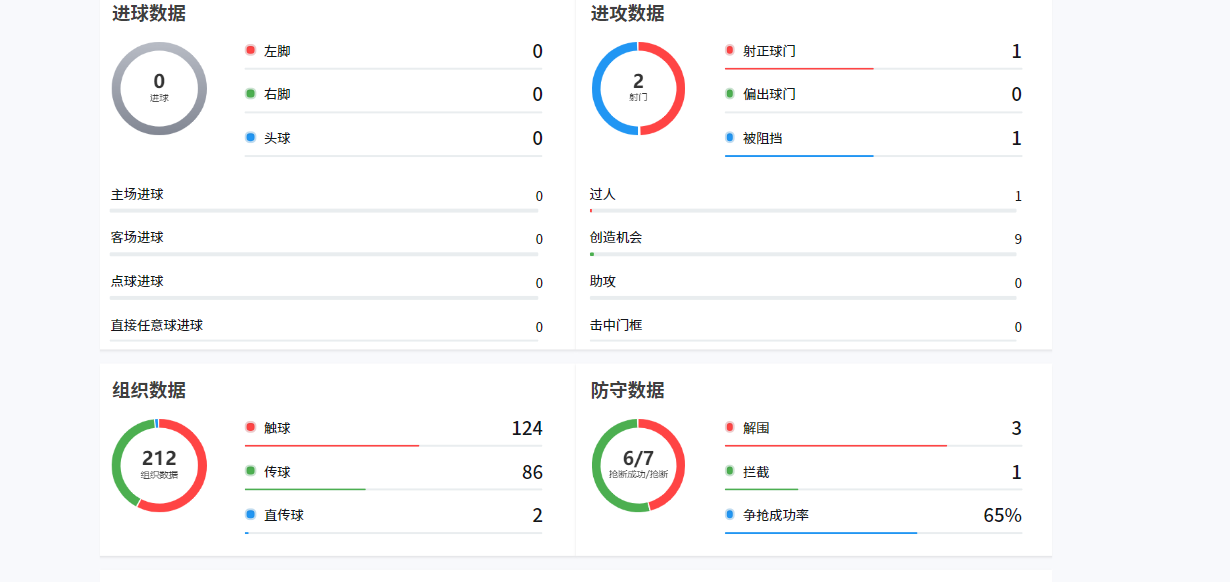This screenshot has width=1230, height=582.
Task: Click the 射门 donut chart showing 2
Action: point(638,88)
